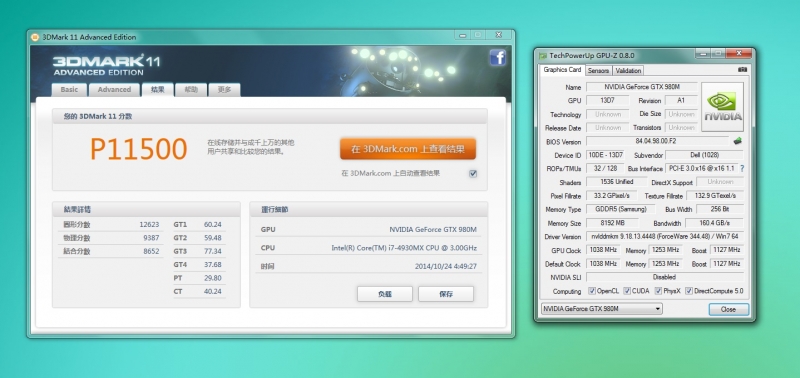
Task: Click the Texture Fillrate field 132.9 GTexel/s
Action: tap(715, 195)
